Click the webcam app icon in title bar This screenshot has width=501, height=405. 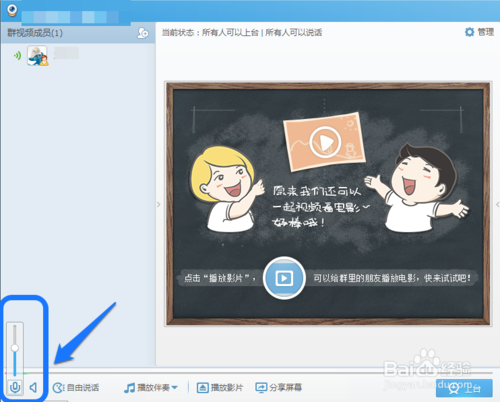coord(12,10)
